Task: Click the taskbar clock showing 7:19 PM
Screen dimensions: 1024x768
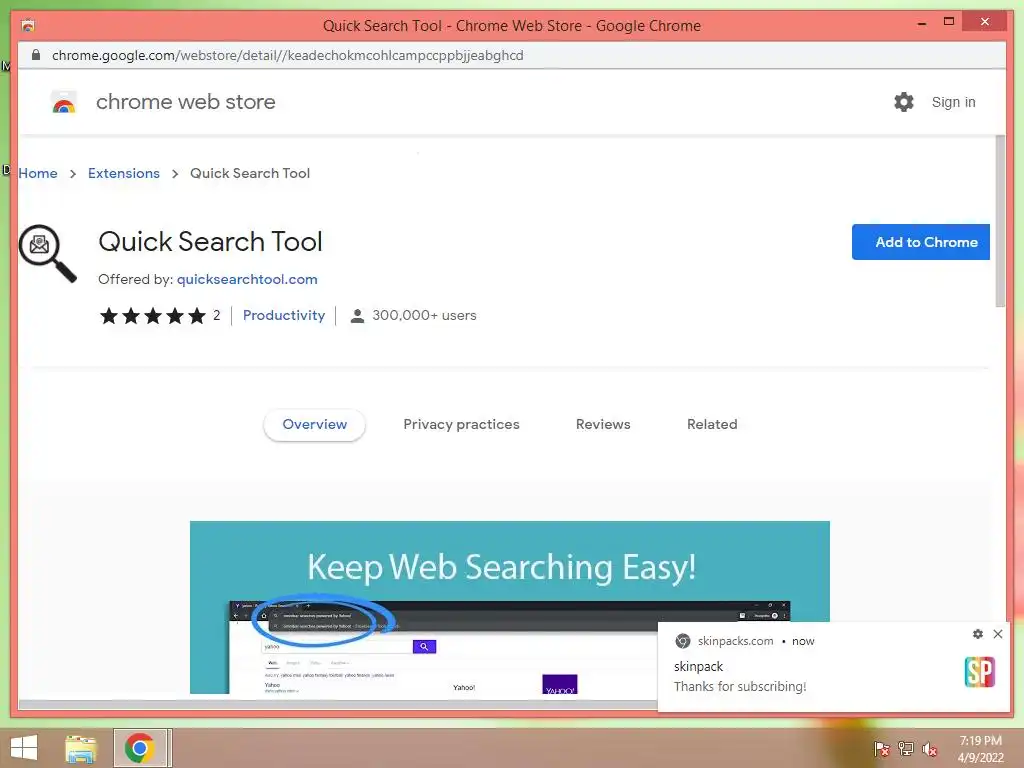Action: click(x=980, y=741)
